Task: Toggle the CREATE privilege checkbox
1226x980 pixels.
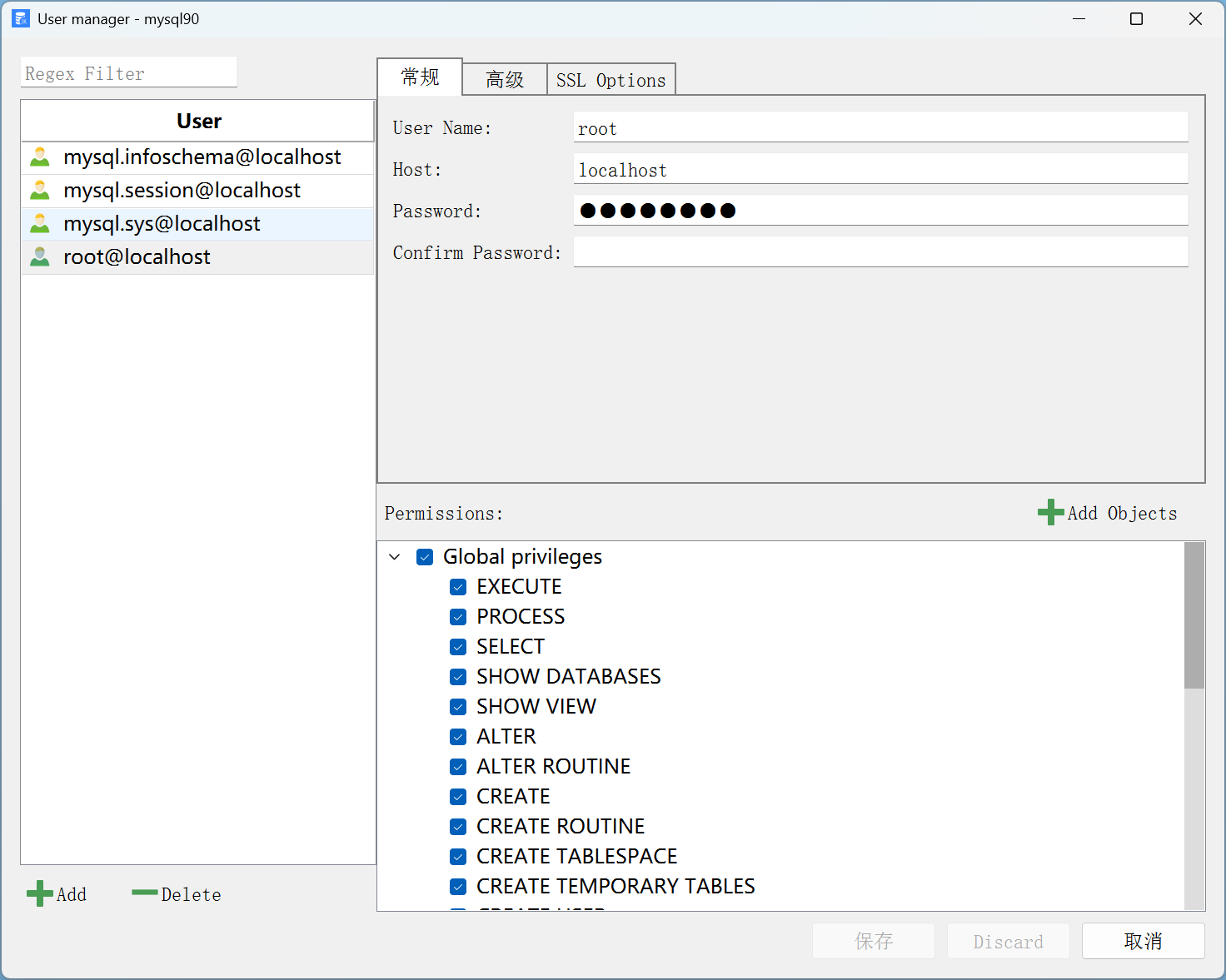Action: (458, 797)
